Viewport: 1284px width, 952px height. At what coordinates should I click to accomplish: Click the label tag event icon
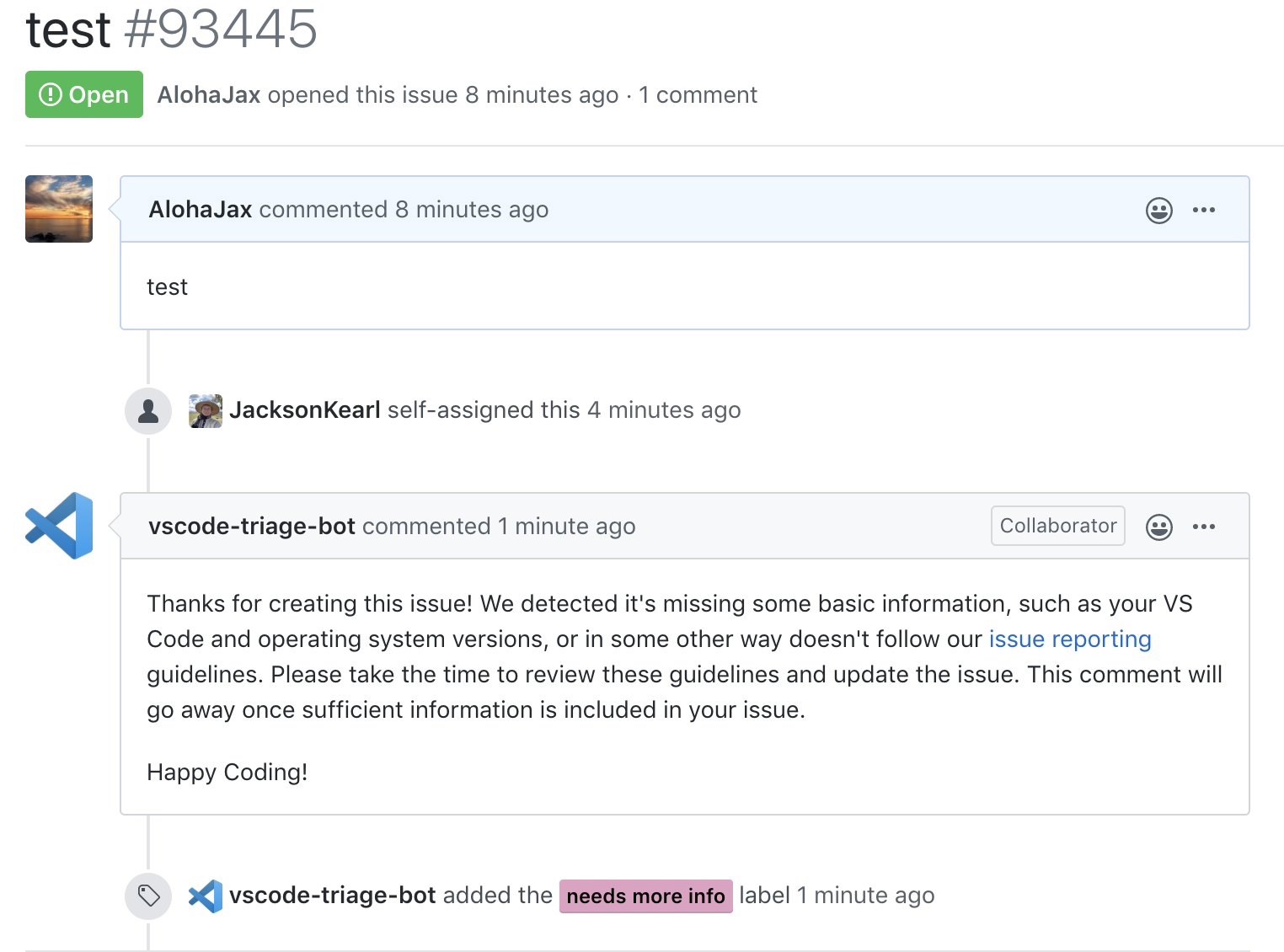click(148, 896)
